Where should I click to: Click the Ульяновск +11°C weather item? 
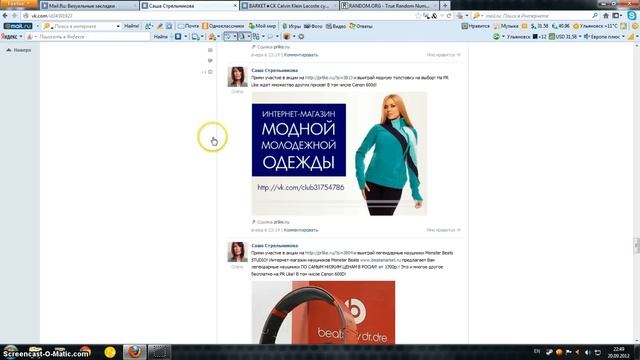coord(596,26)
